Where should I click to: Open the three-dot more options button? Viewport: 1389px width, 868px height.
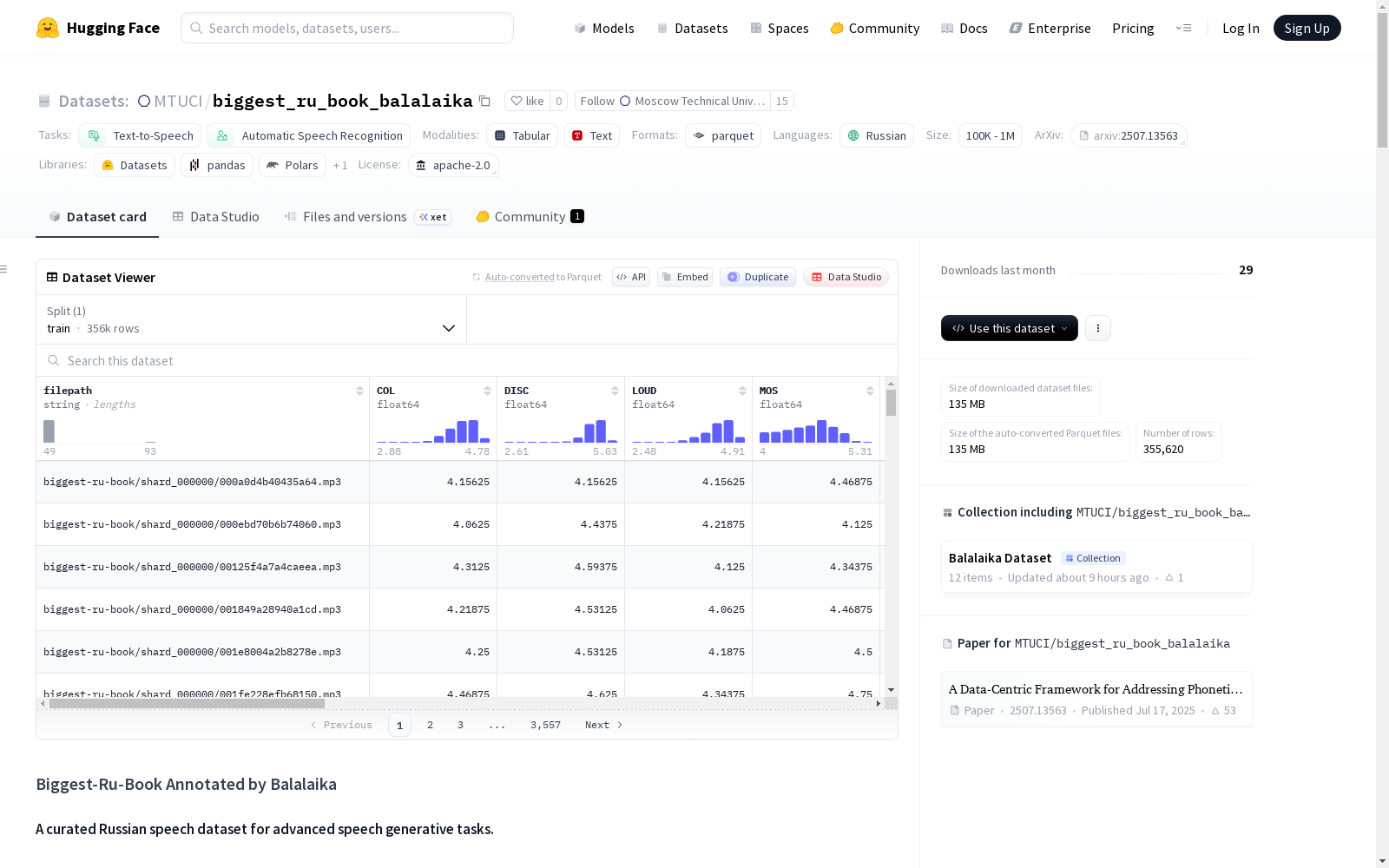tap(1098, 328)
